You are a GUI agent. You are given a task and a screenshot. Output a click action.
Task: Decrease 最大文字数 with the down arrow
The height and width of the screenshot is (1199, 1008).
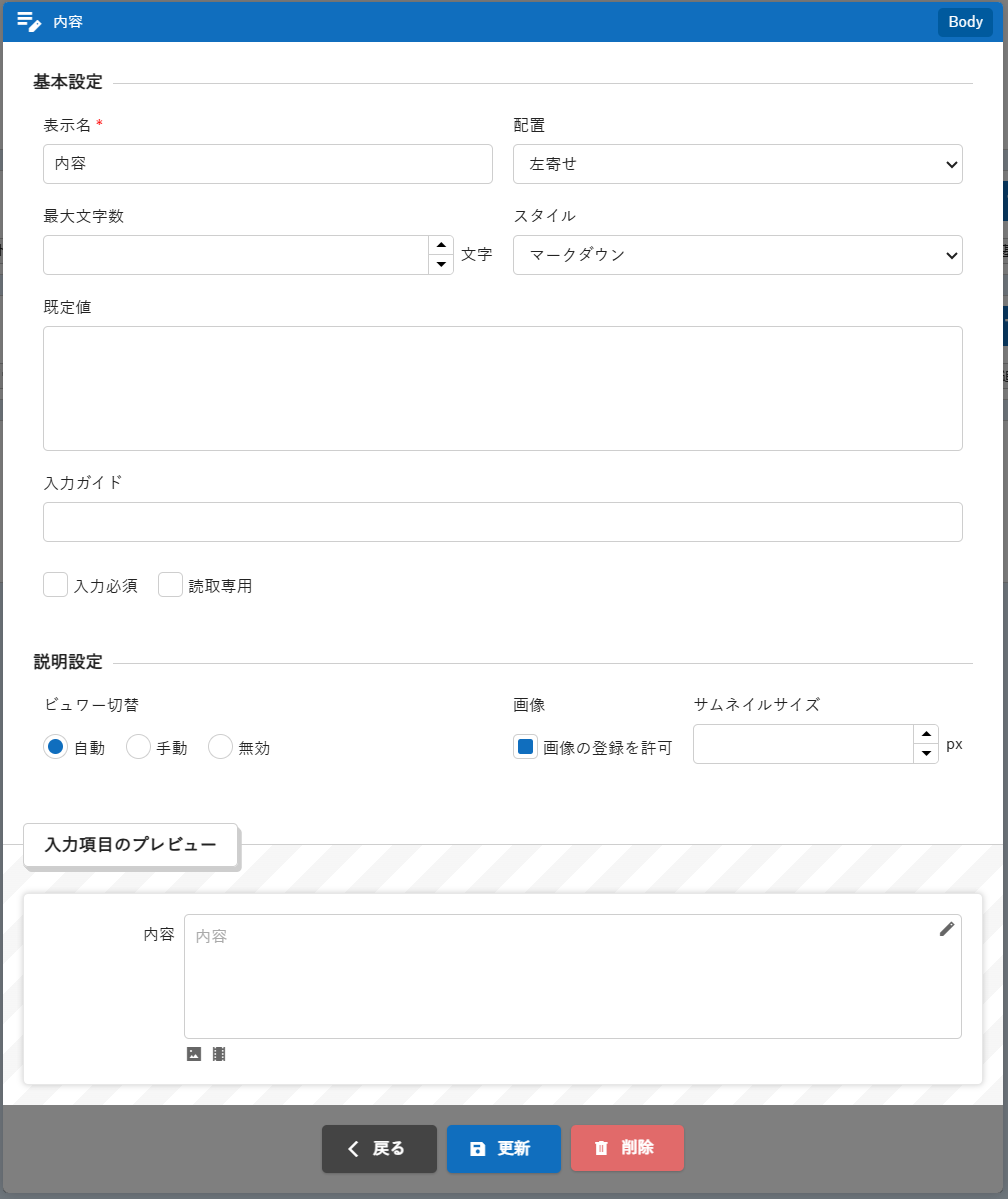point(441,265)
